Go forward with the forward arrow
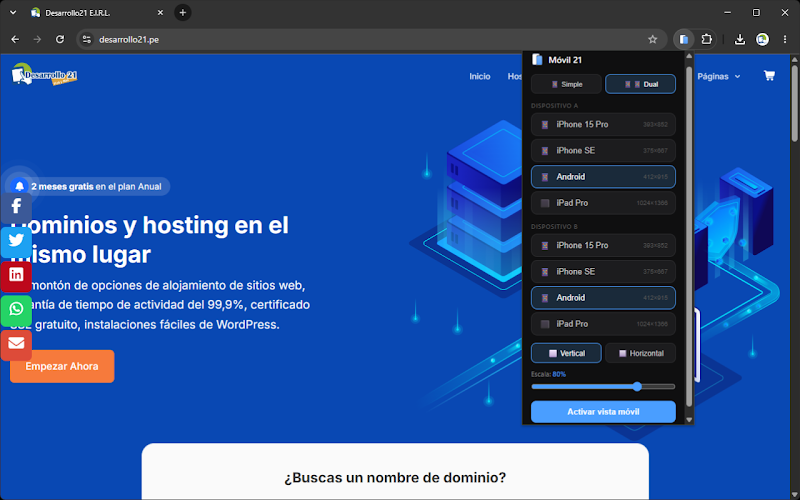 (37, 39)
